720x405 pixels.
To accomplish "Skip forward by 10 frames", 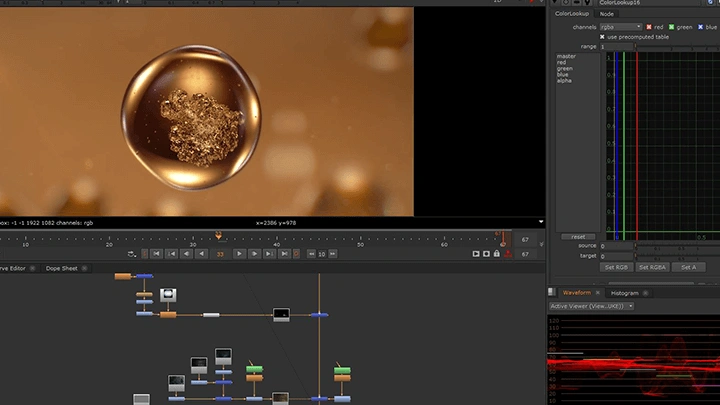I will [x=333, y=254].
